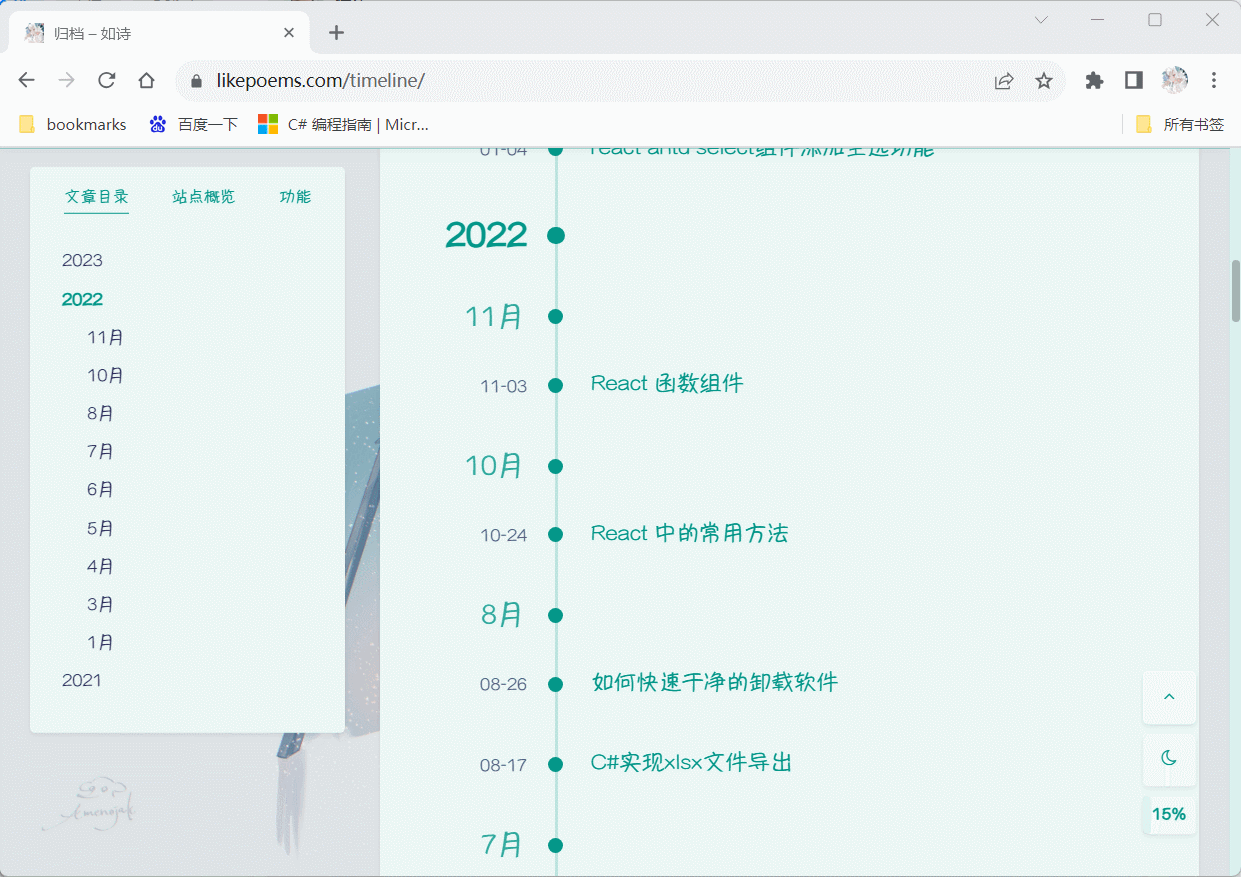Jump to 2023 in sidebar
Screen dimensions: 1241x877
coord(82,261)
